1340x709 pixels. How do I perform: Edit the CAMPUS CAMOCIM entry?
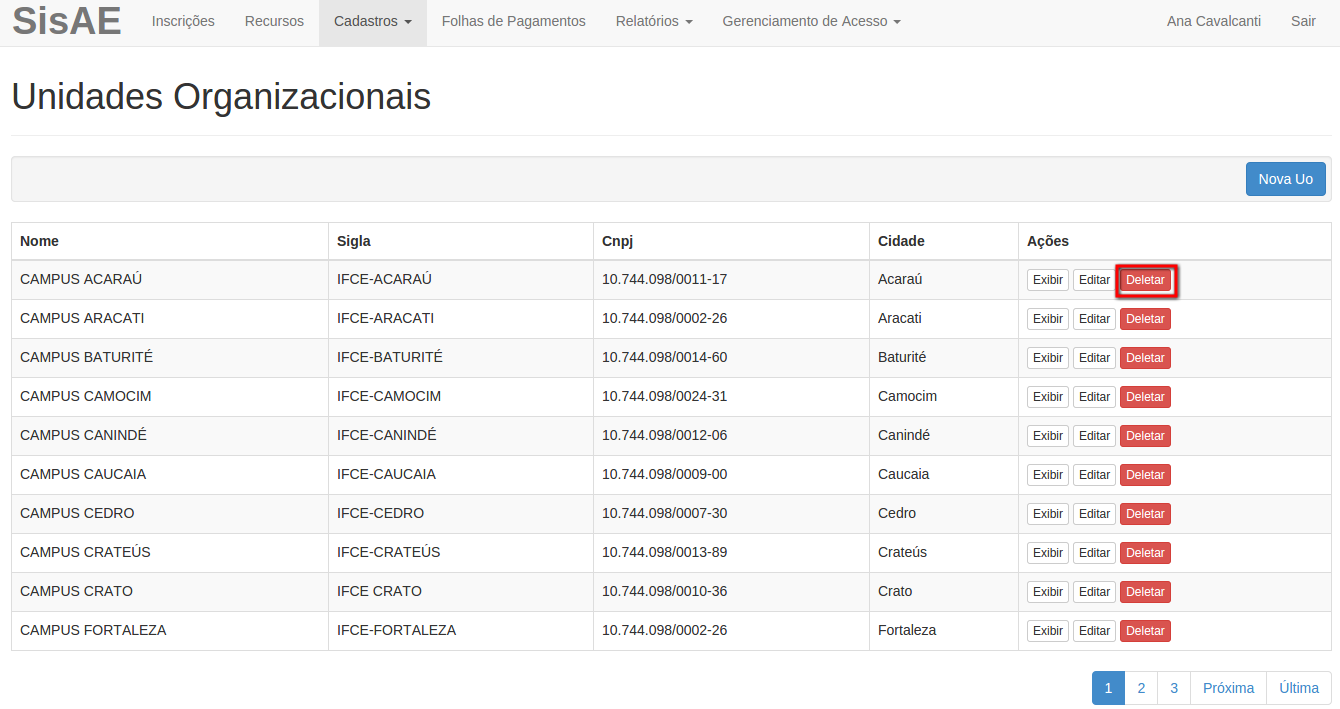1095,397
